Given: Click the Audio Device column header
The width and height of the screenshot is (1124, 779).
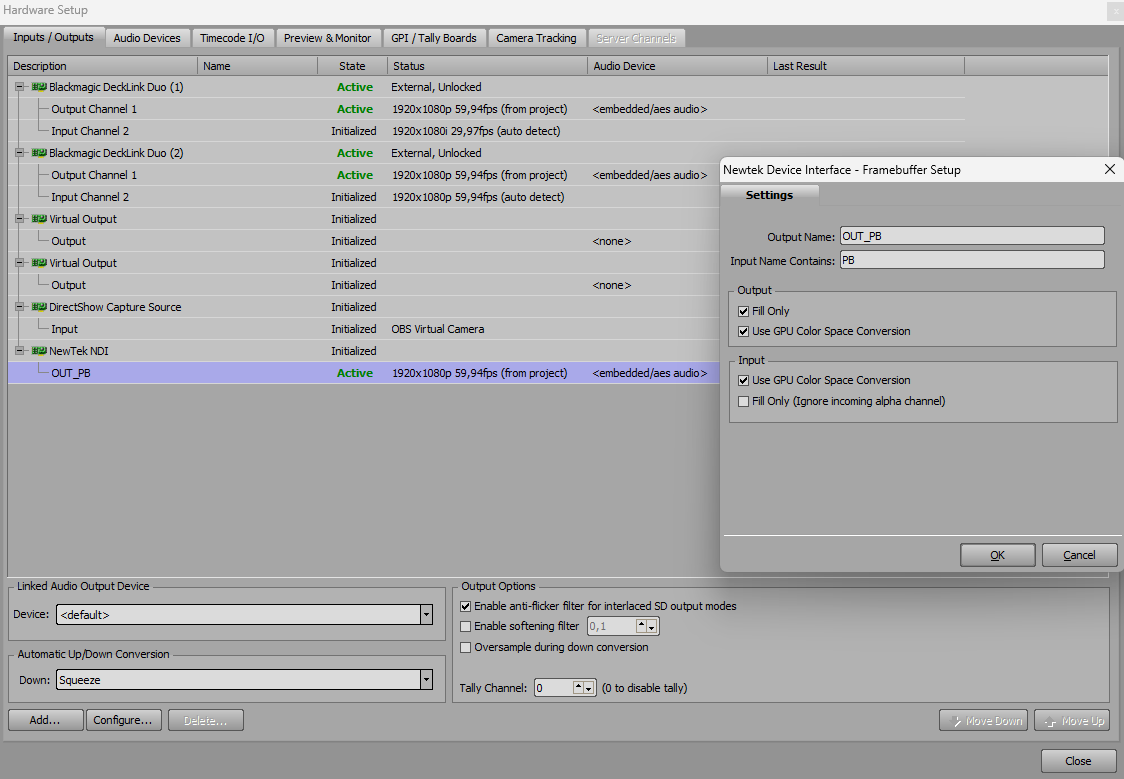Looking at the screenshot, I should coord(677,66).
